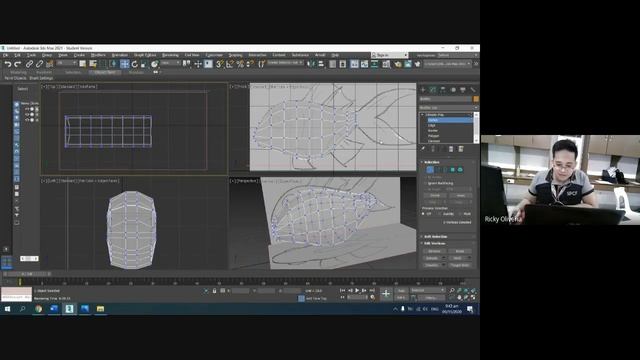Open reference coordinate system View dropdown

click(170, 63)
